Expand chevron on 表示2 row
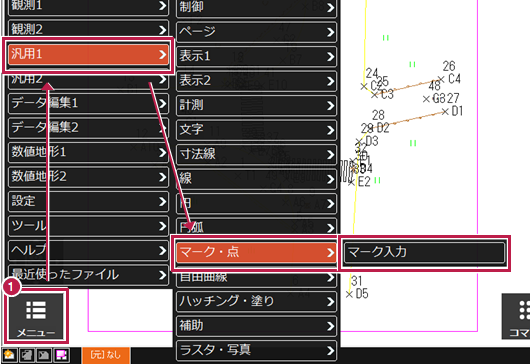The image size is (530, 364). click(331, 81)
